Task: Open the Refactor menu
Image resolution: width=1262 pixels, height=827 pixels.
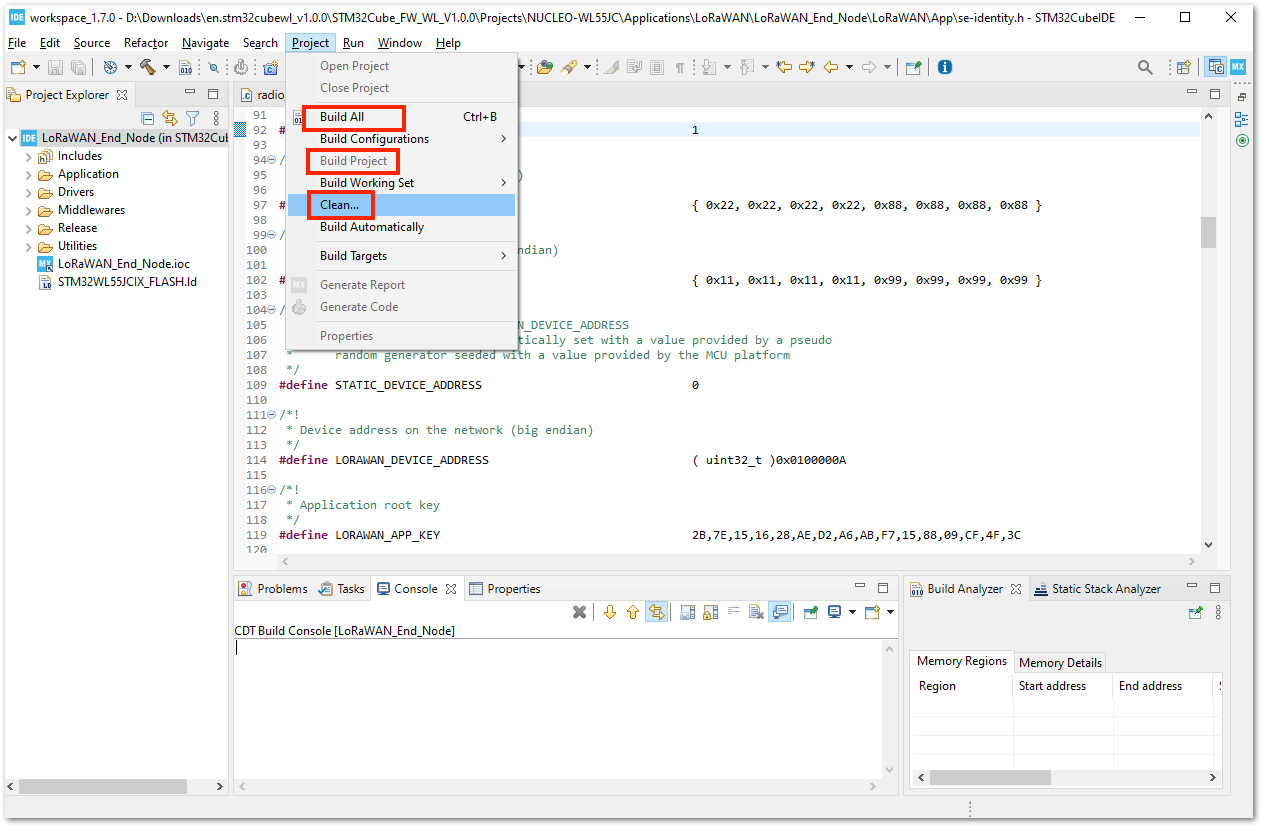Action: [x=146, y=43]
